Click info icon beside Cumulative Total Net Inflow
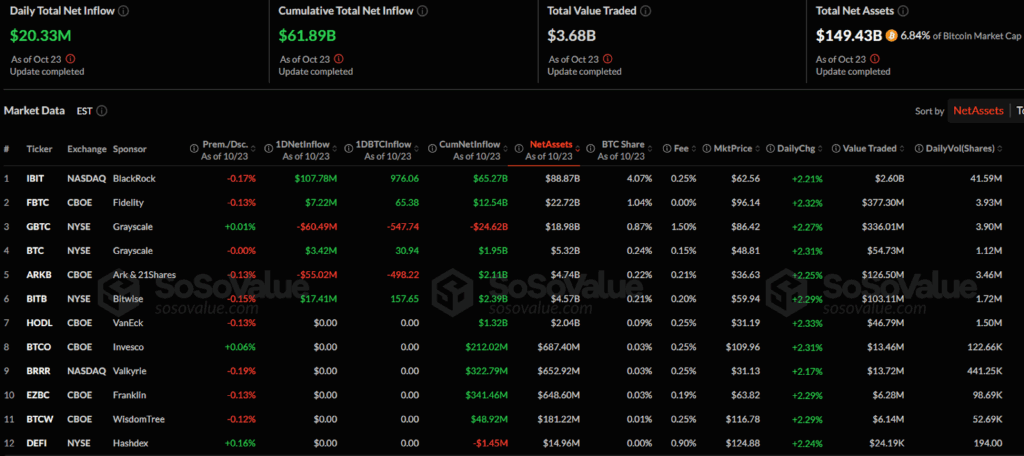Image resolution: width=1024 pixels, height=456 pixels. coord(422,11)
